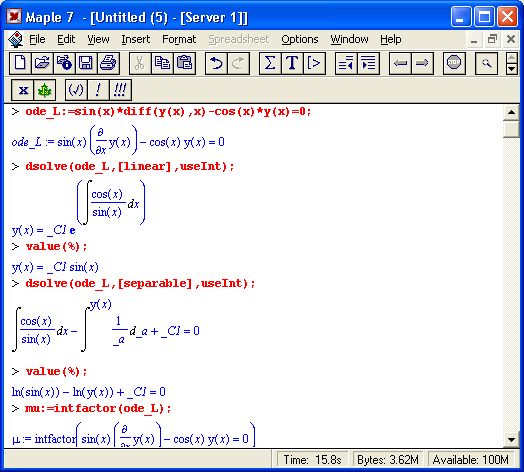Click the Bytes: 3.62M status field
The width and height of the screenshot is (524, 472).
388,460
